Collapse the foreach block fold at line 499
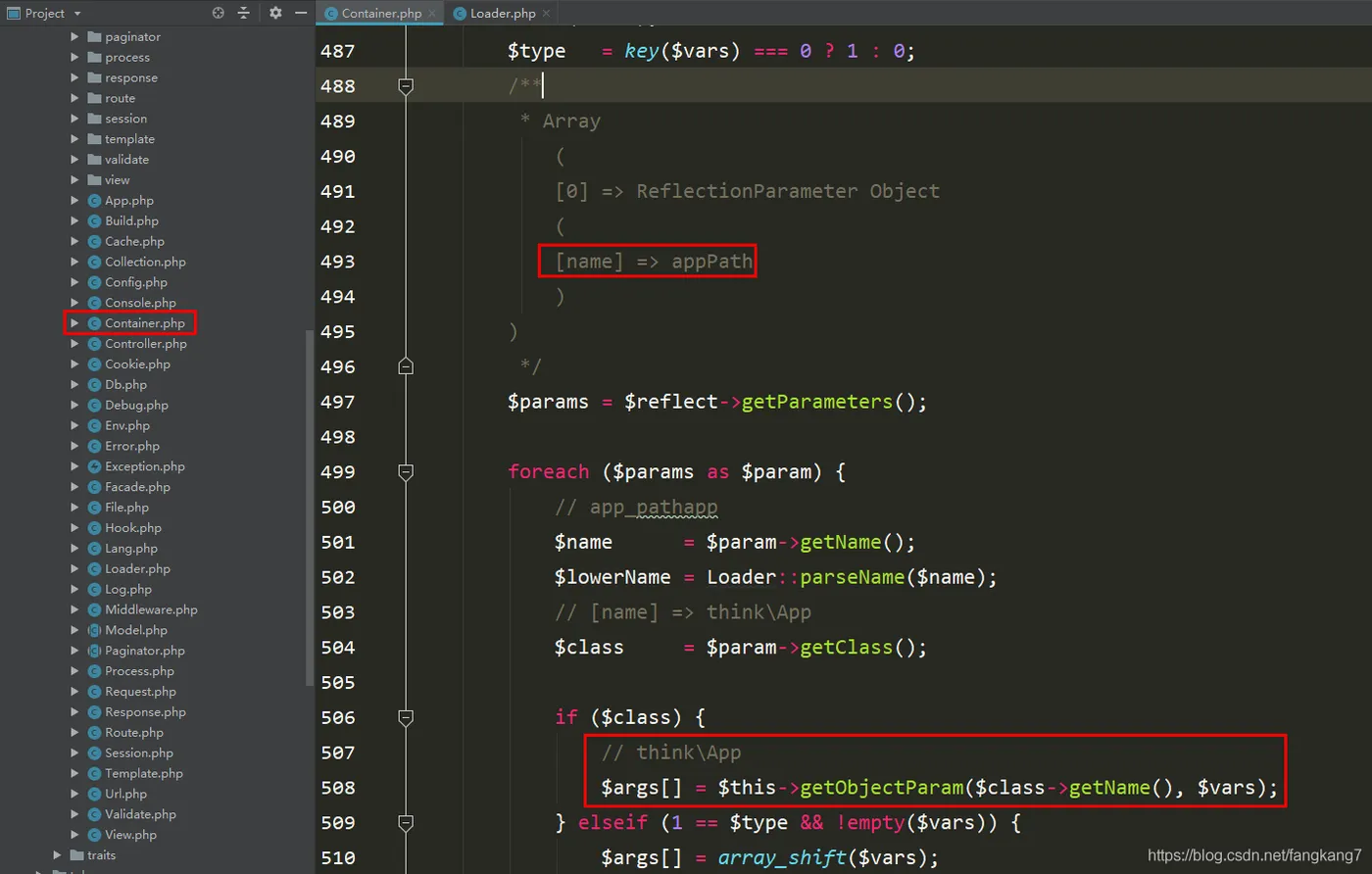This screenshot has width=1372, height=874. pos(406,472)
